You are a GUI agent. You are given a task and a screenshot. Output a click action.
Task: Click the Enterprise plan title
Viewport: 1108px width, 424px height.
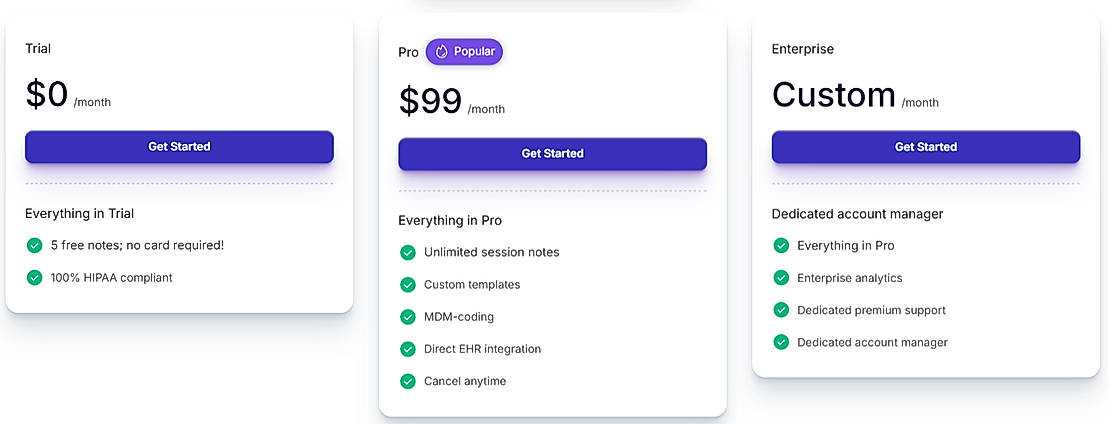pyautogui.click(x=802, y=49)
